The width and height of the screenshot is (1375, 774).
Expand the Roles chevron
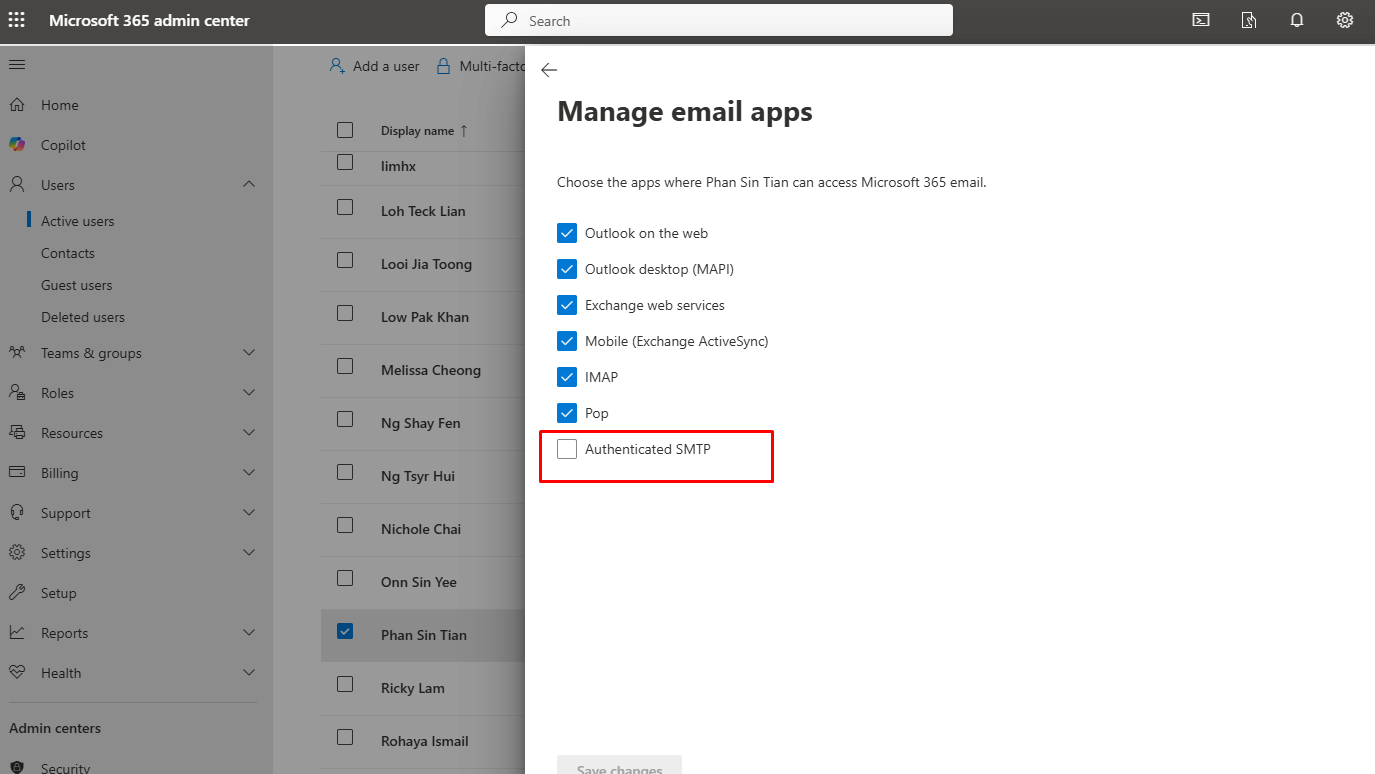tap(249, 393)
